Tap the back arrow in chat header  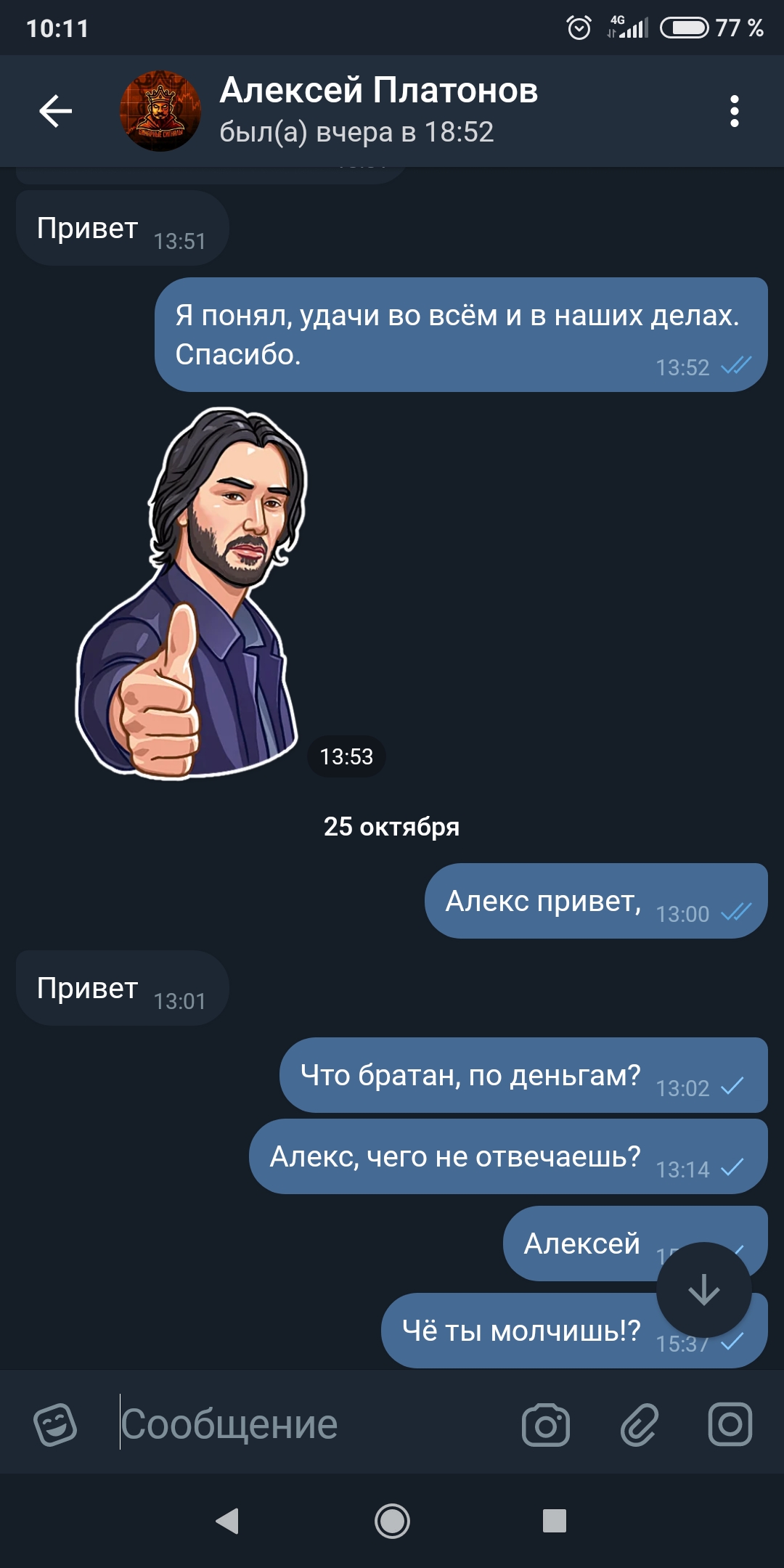click(56, 111)
